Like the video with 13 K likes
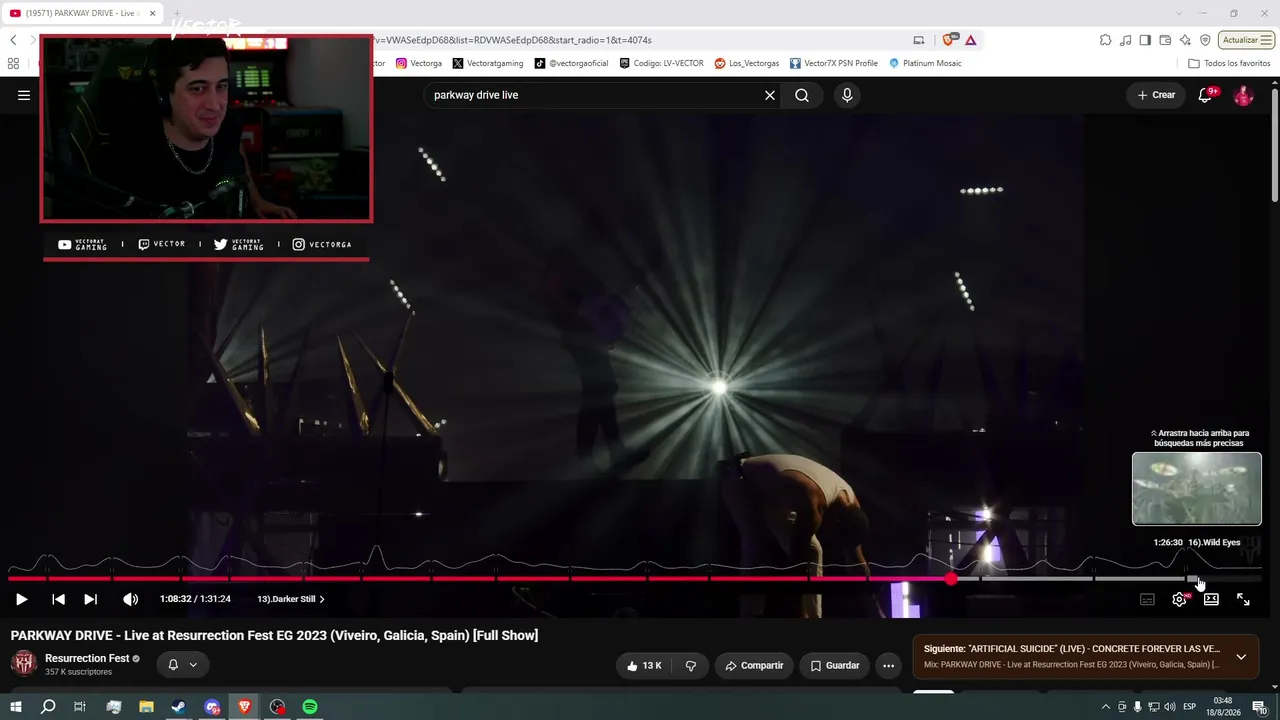Screen dimensions: 1280x720 (644, 665)
